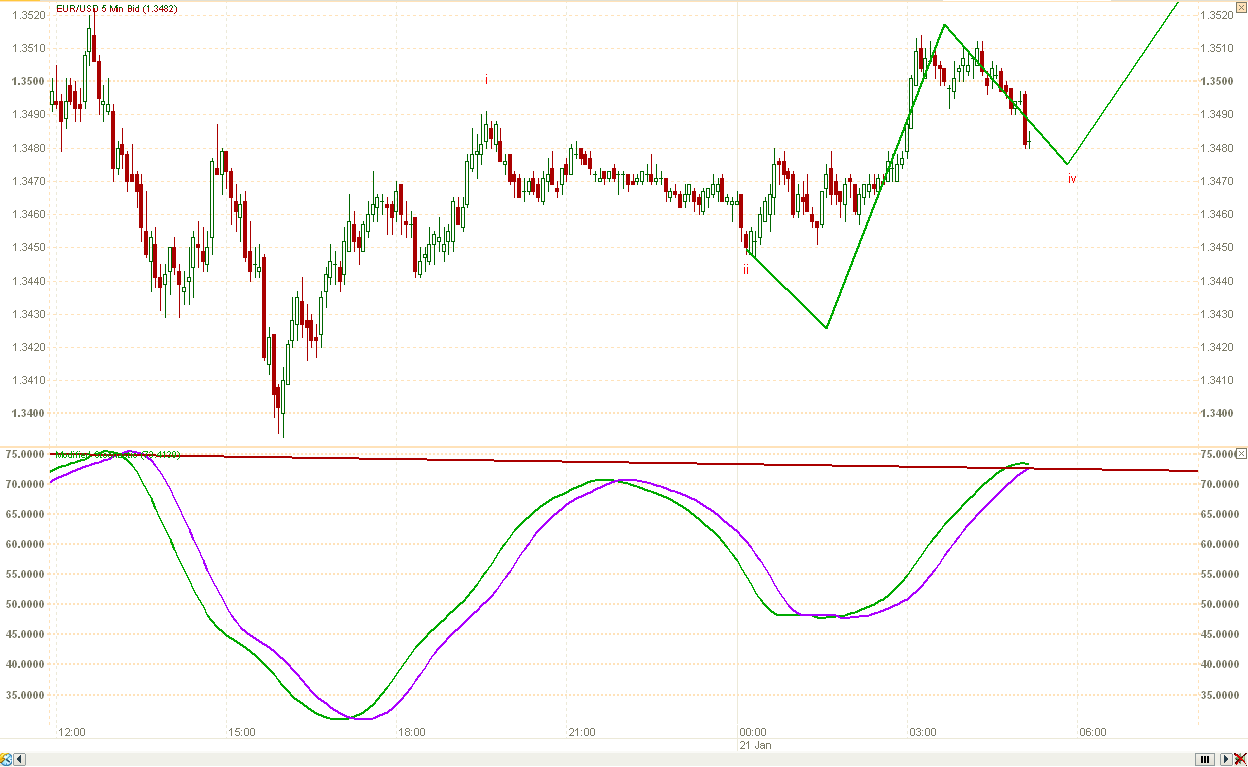Close the Modified Stochastic indicator panel

click(1241, 454)
